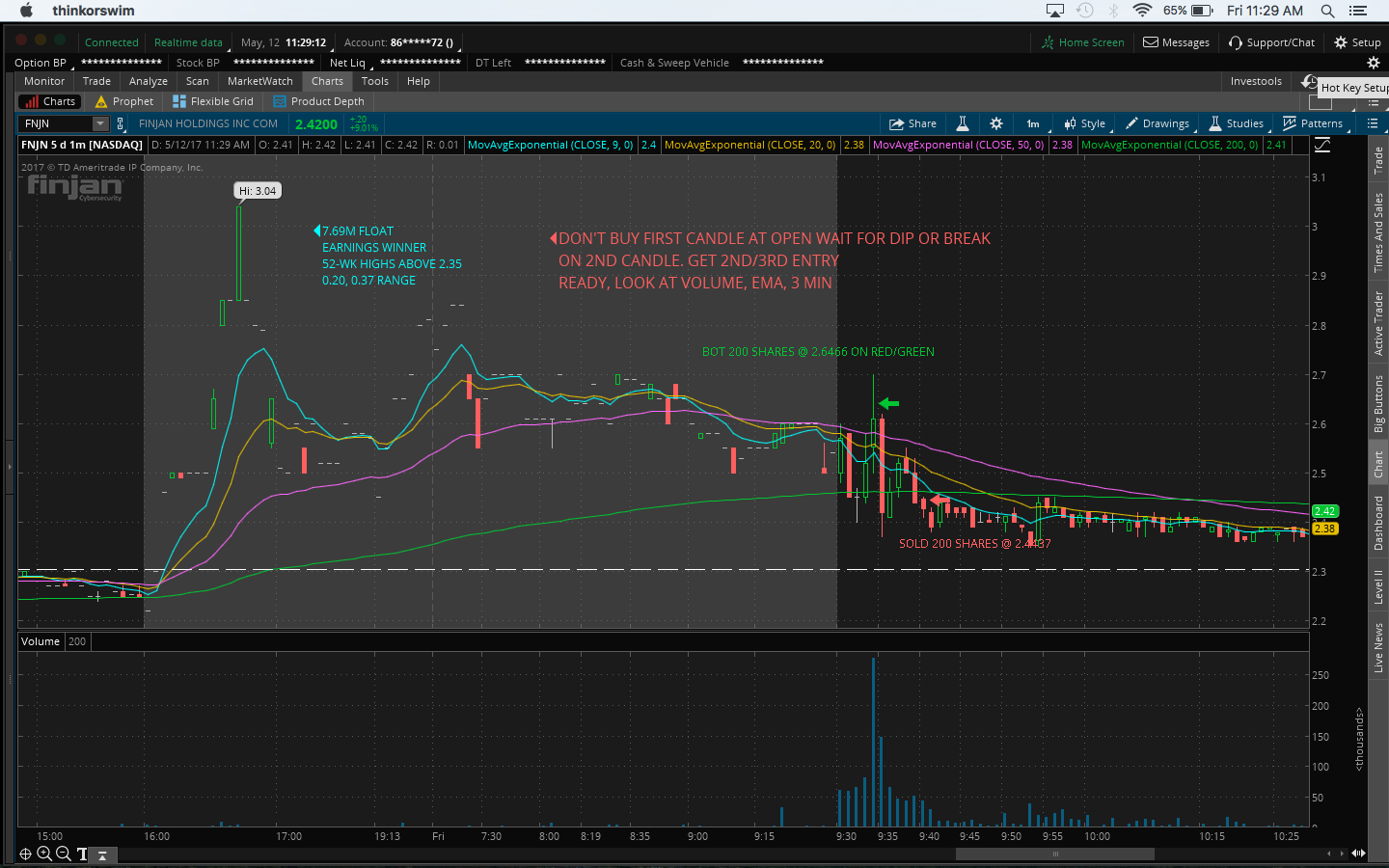Click the Volume panel label
Screen dimensions: 1389x868
(x=41, y=641)
